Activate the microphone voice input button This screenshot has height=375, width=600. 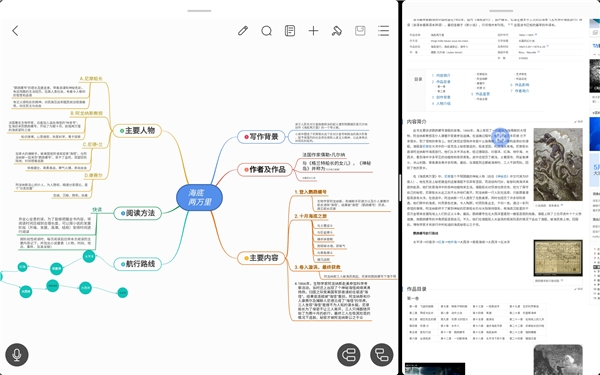17,355
